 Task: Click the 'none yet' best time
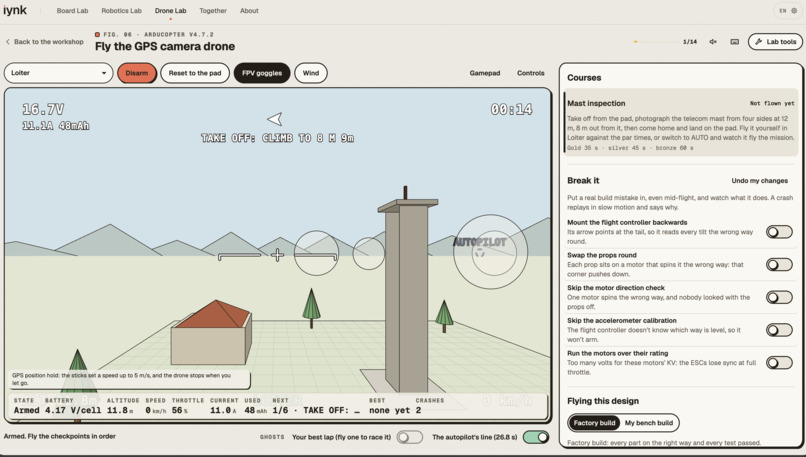point(389,410)
